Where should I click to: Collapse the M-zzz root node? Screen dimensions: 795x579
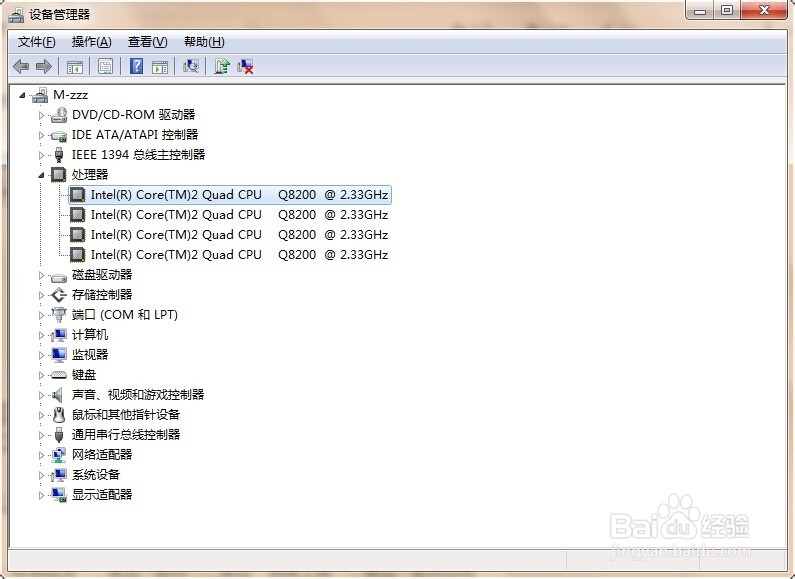click(22, 95)
